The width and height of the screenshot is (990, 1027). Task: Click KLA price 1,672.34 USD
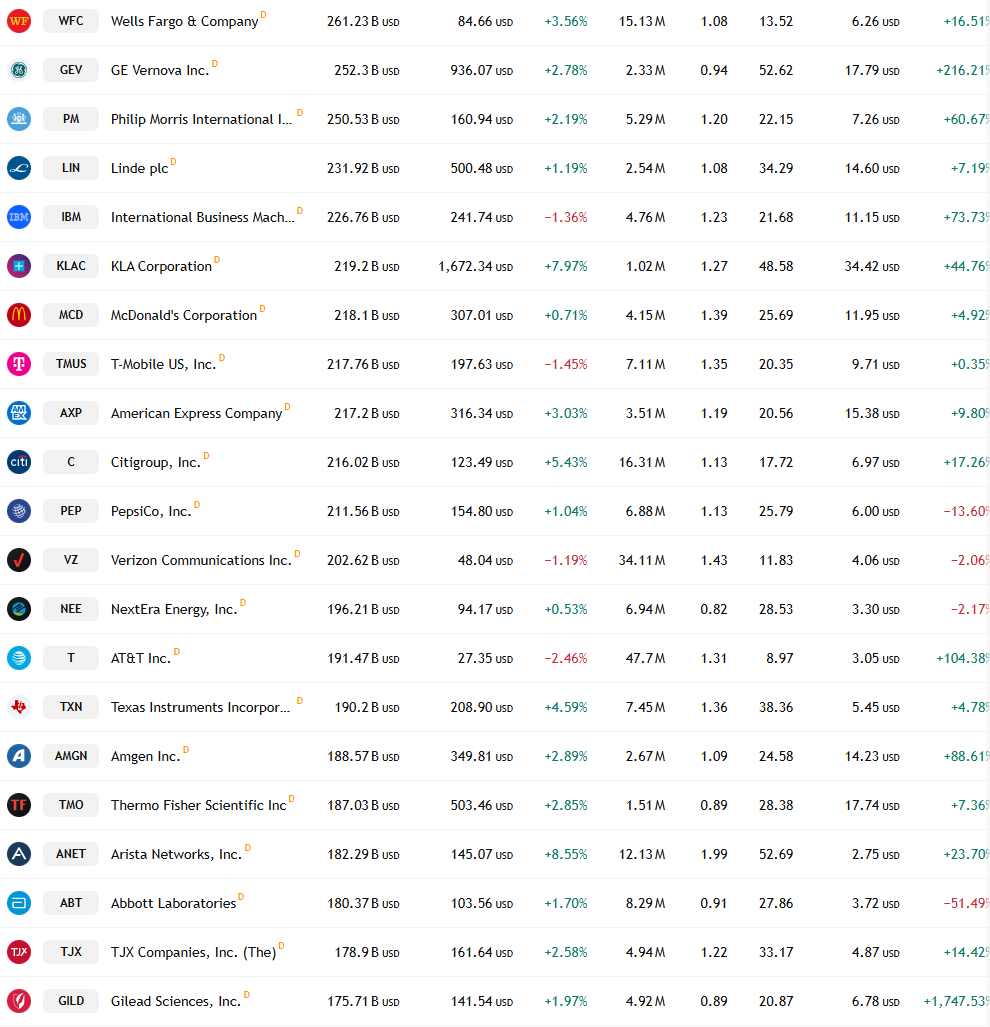(475, 267)
